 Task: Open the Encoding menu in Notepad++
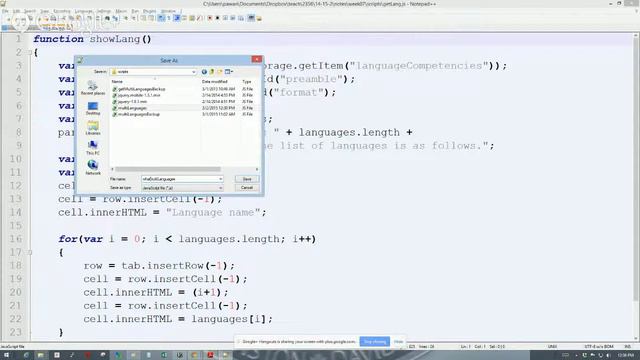click(62, 11)
